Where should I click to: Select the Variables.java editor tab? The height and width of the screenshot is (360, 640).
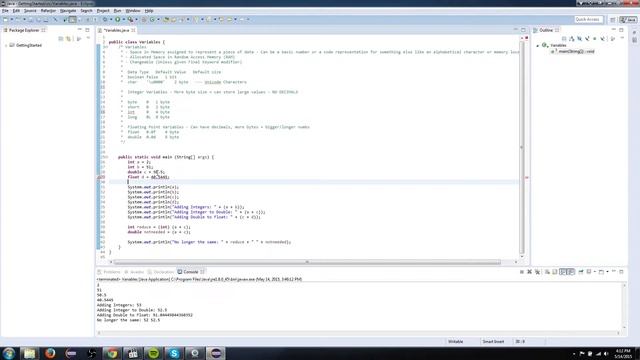coord(116,30)
